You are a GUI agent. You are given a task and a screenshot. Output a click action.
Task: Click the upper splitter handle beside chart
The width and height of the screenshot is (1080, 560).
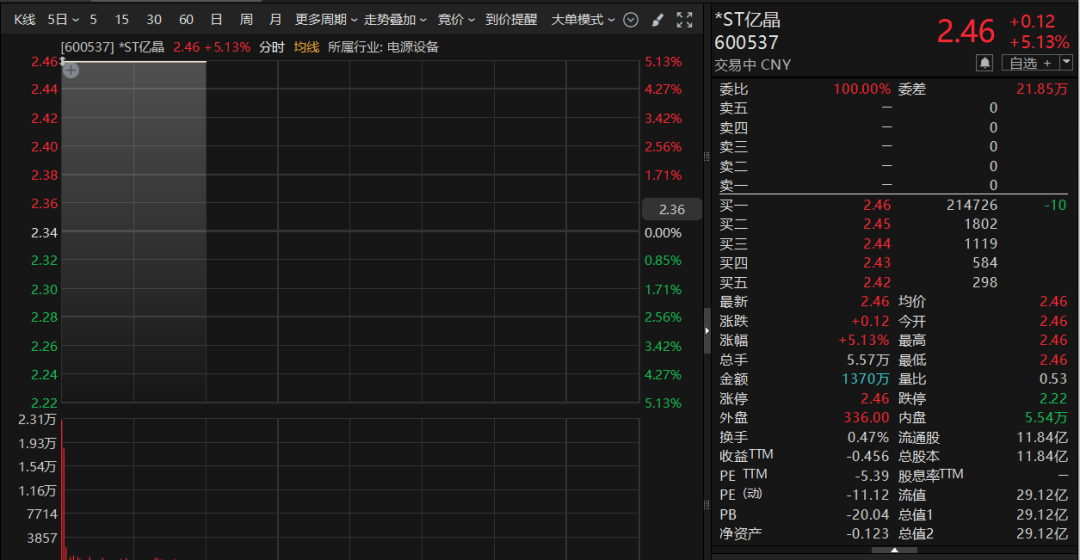[x=707, y=156]
